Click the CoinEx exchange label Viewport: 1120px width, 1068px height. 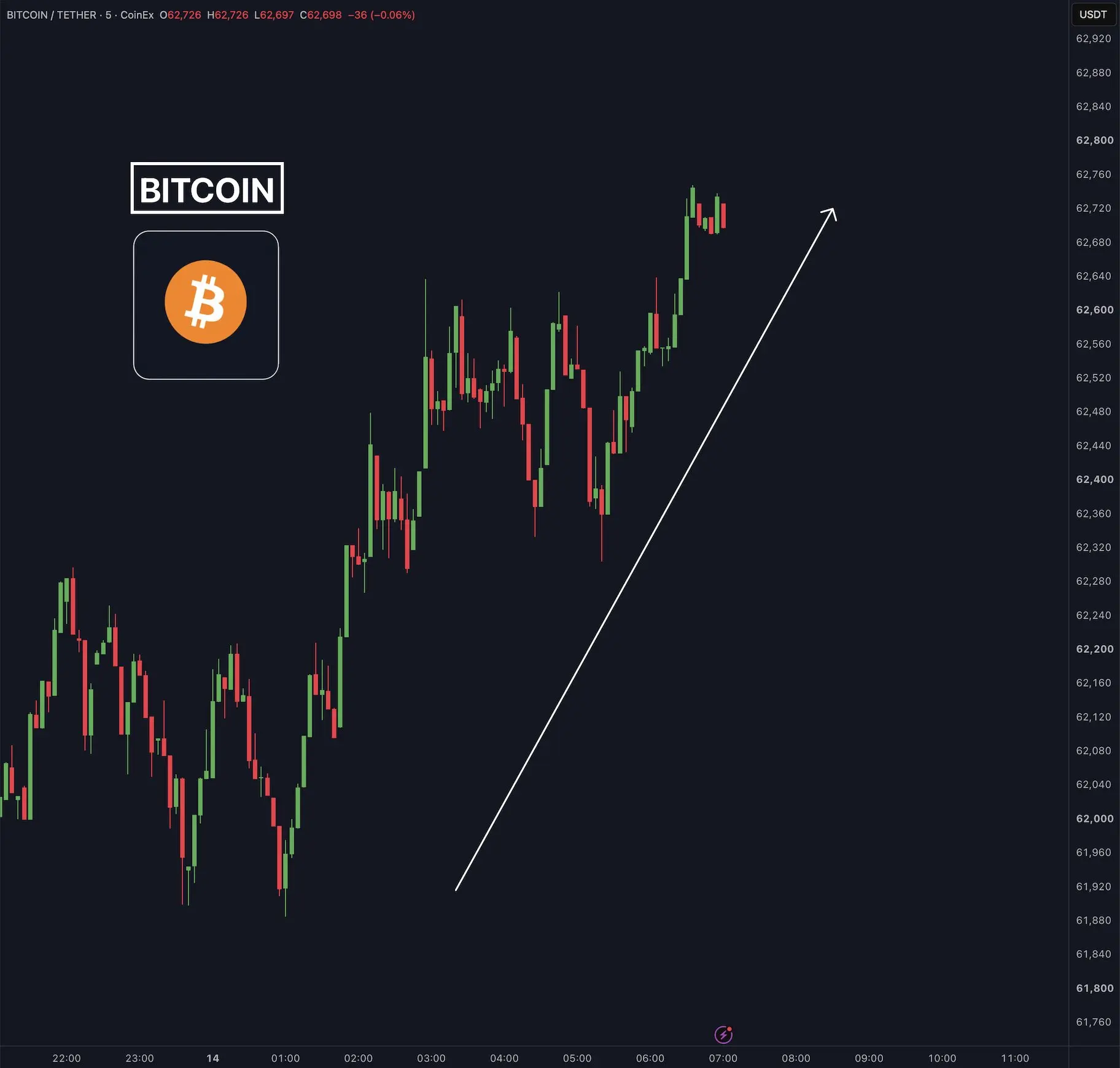click(137, 15)
